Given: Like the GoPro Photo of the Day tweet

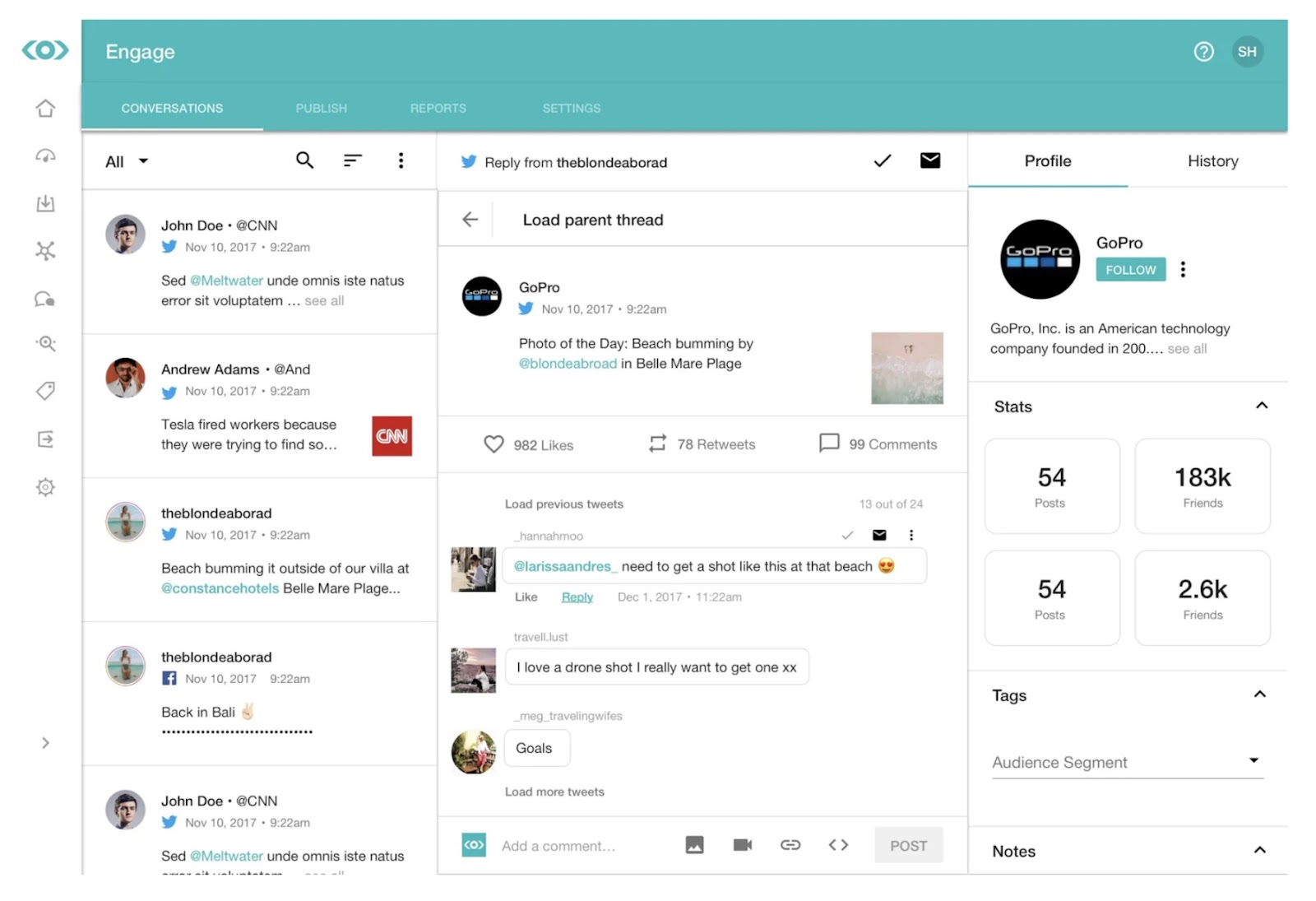Looking at the screenshot, I should [x=493, y=444].
